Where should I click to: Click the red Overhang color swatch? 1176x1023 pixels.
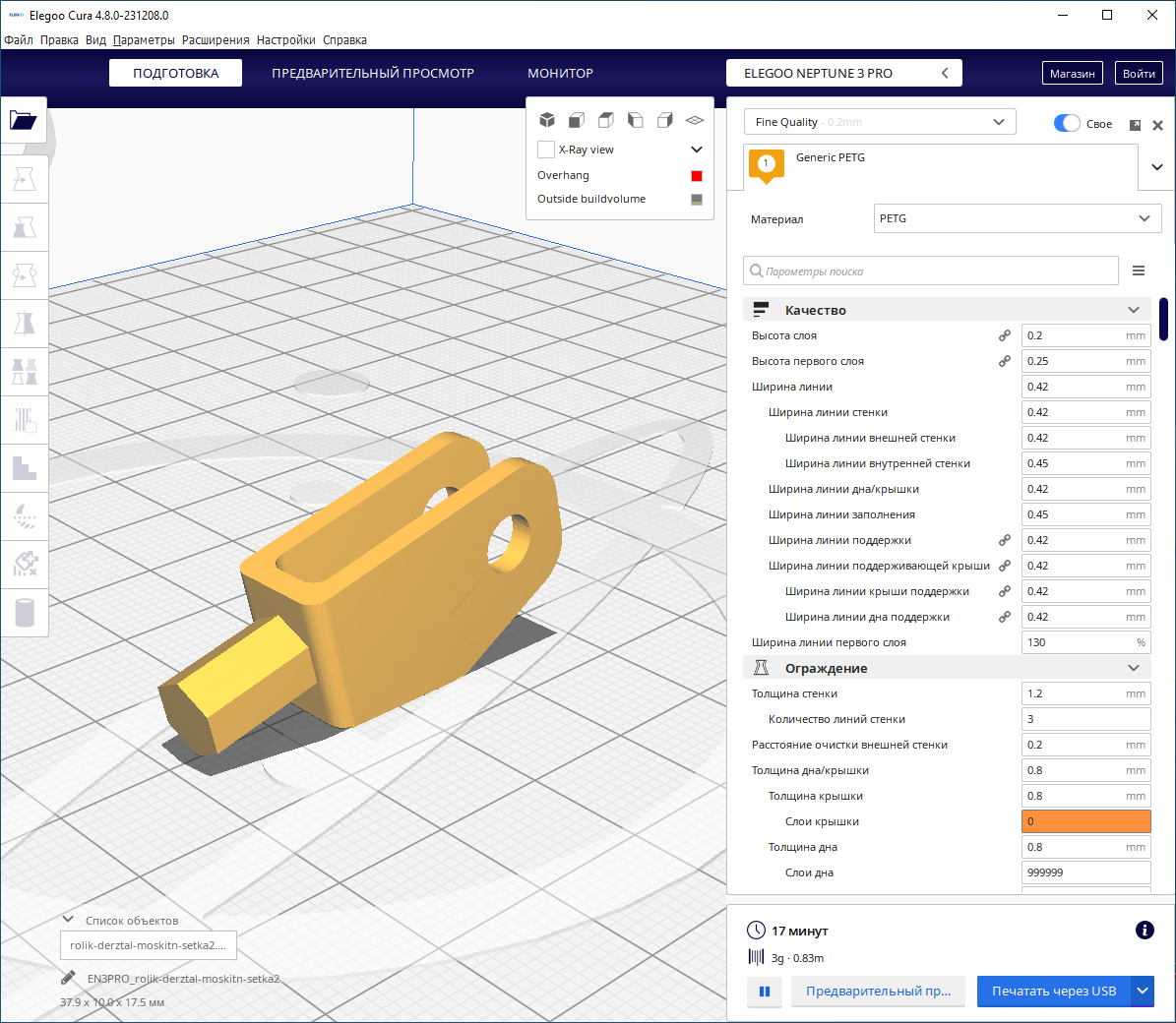697,176
